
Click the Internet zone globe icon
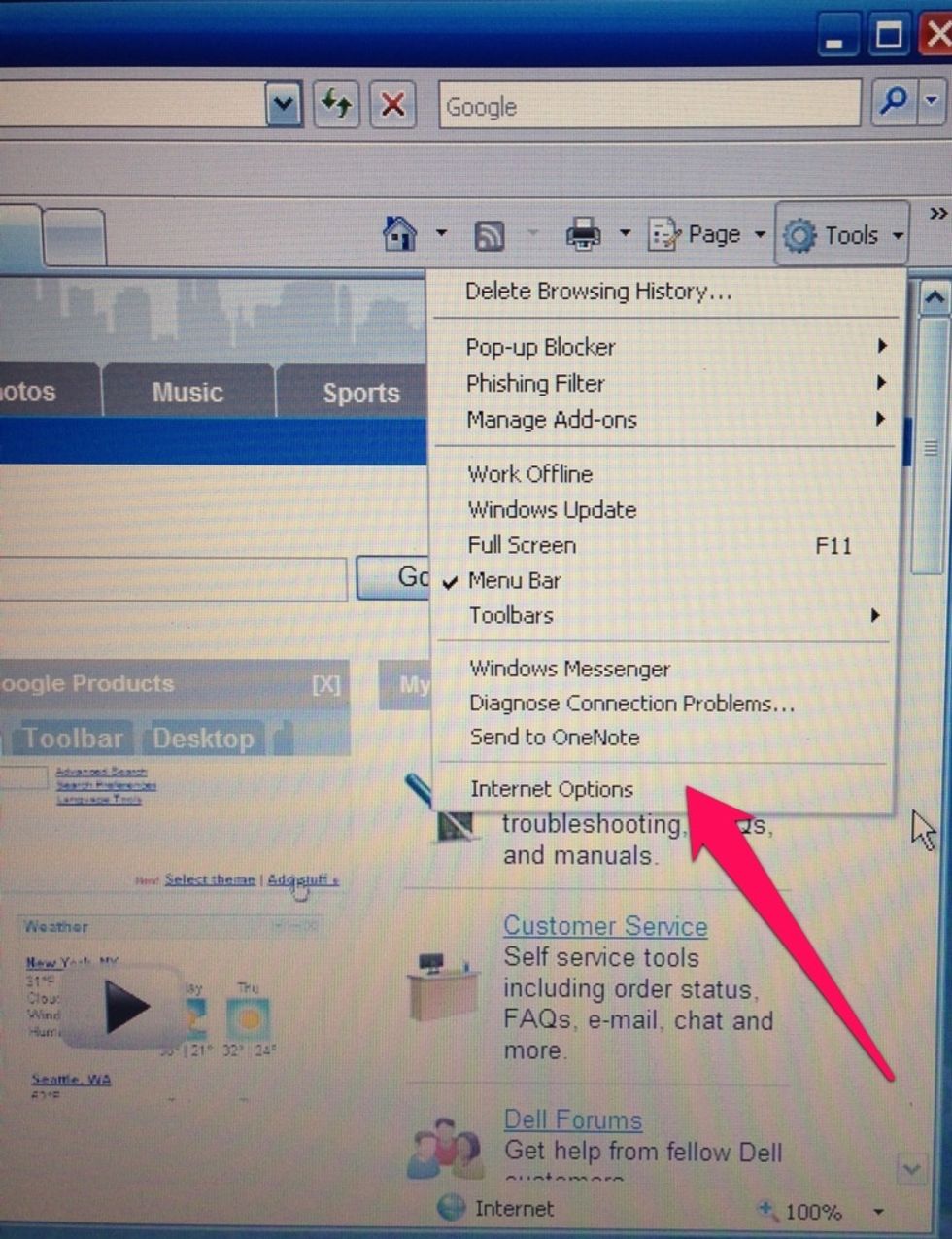coord(452,1208)
